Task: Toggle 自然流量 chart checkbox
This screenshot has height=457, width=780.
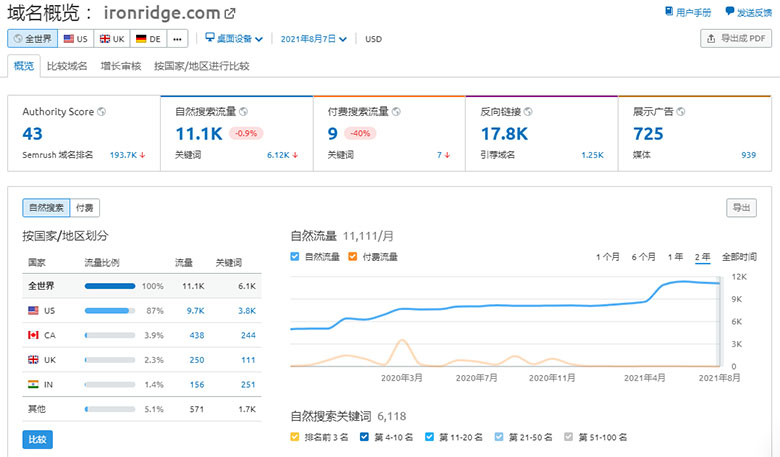Action: [x=295, y=257]
